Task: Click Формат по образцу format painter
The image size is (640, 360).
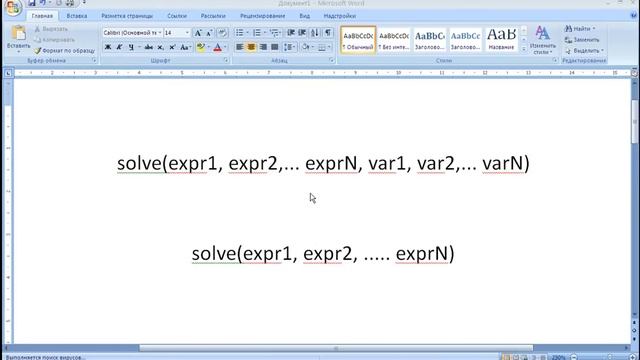Action: tap(64, 51)
